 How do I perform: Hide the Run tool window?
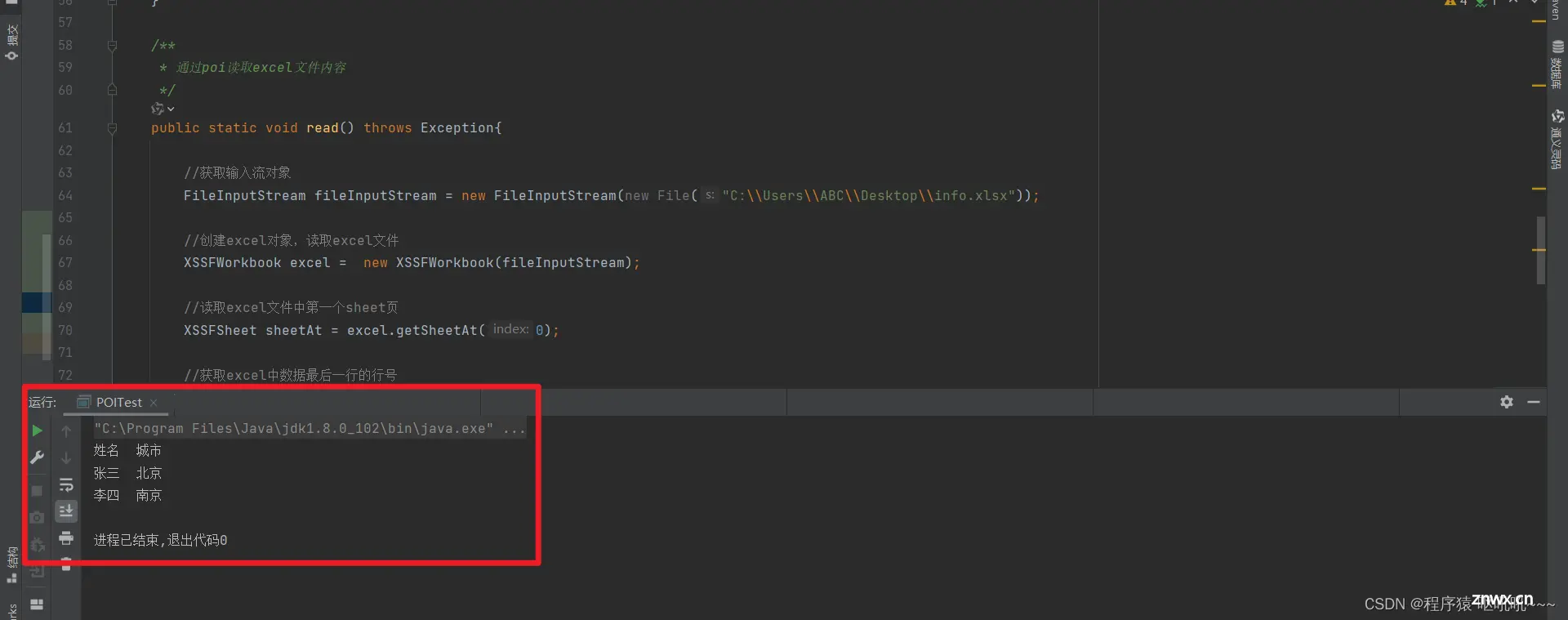tap(1534, 402)
